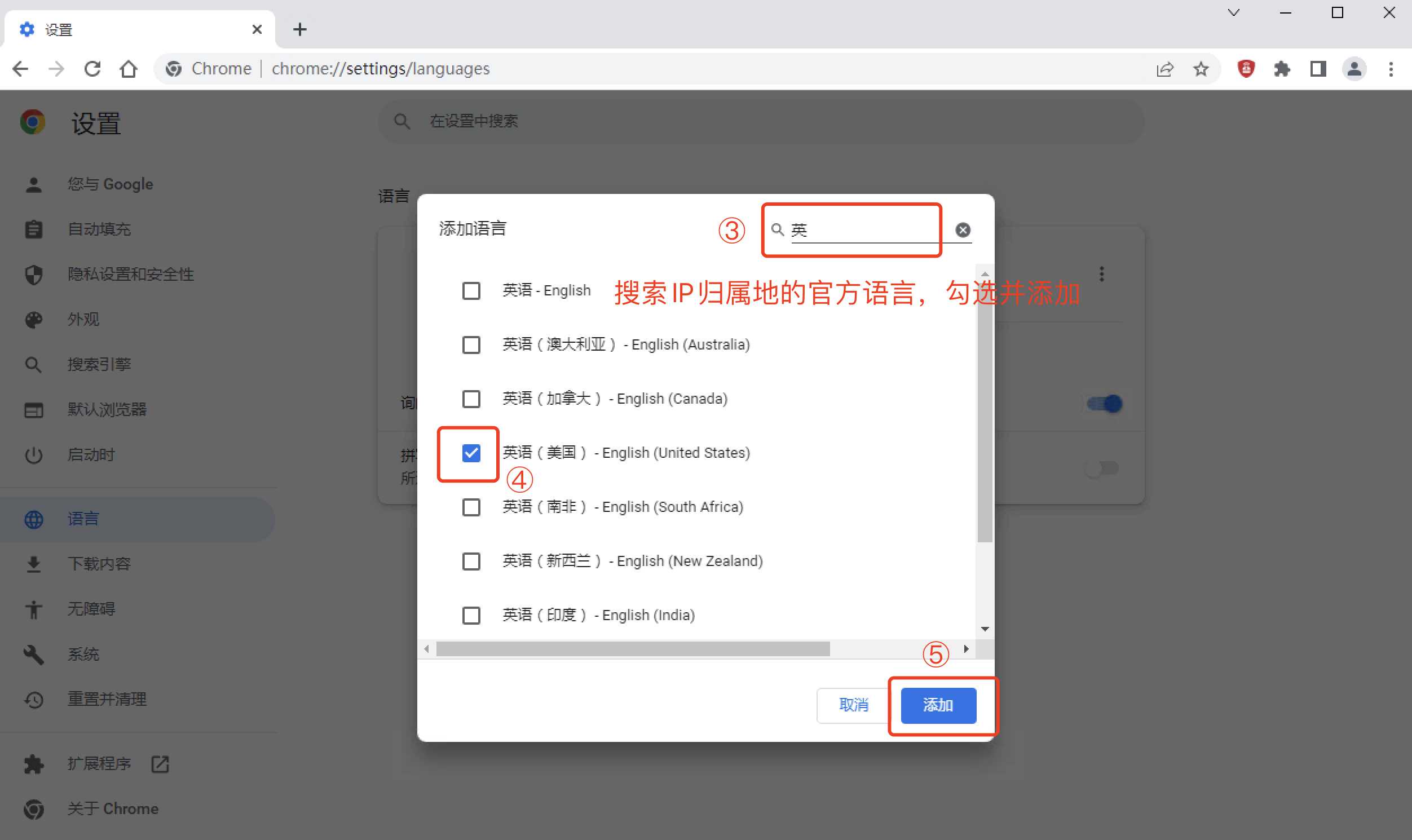Open 隐私设置和安全性 shield icon in sidebar
Viewport: 1412px width, 840px height.
pos(33,274)
